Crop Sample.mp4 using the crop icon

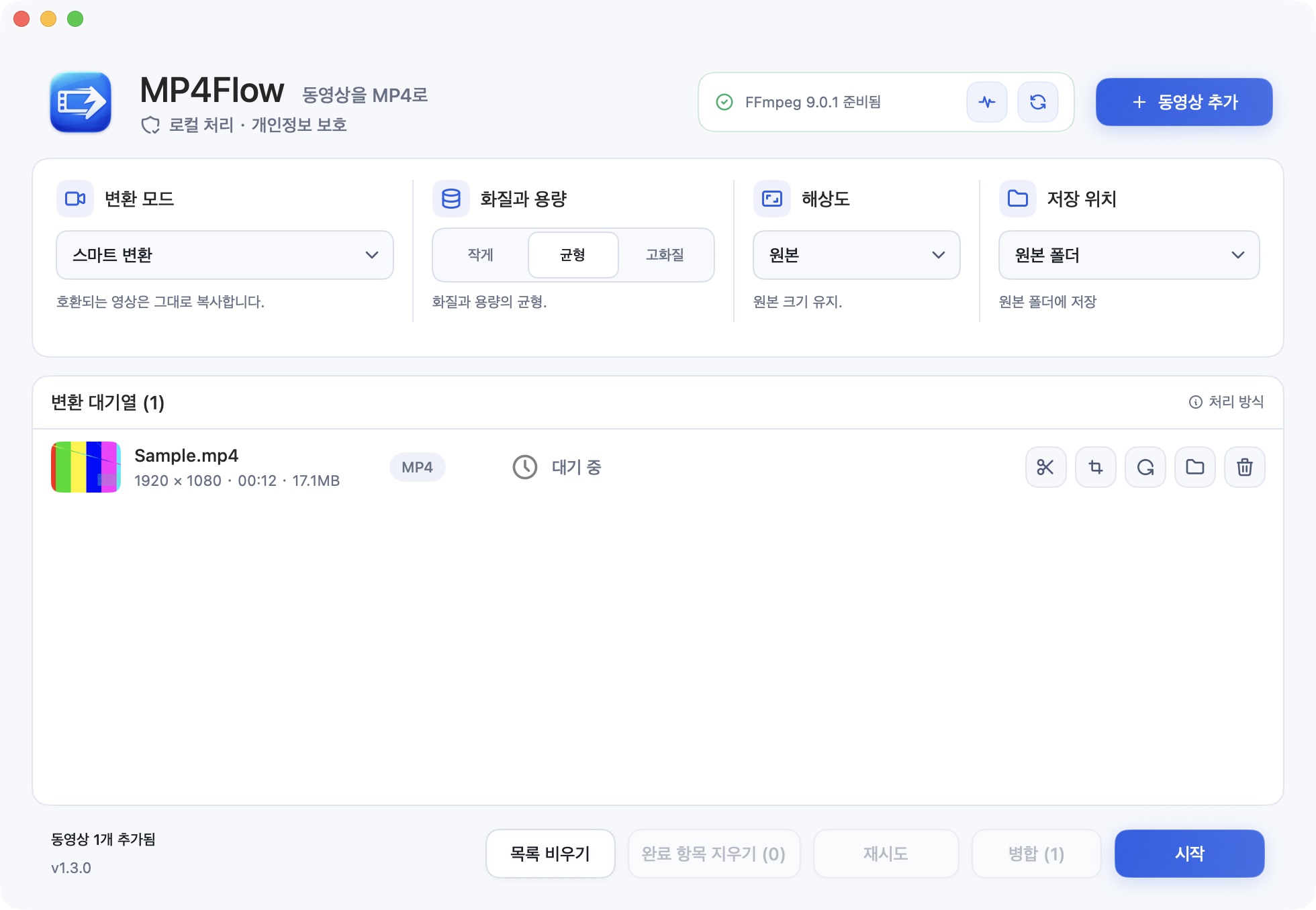[x=1095, y=467]
